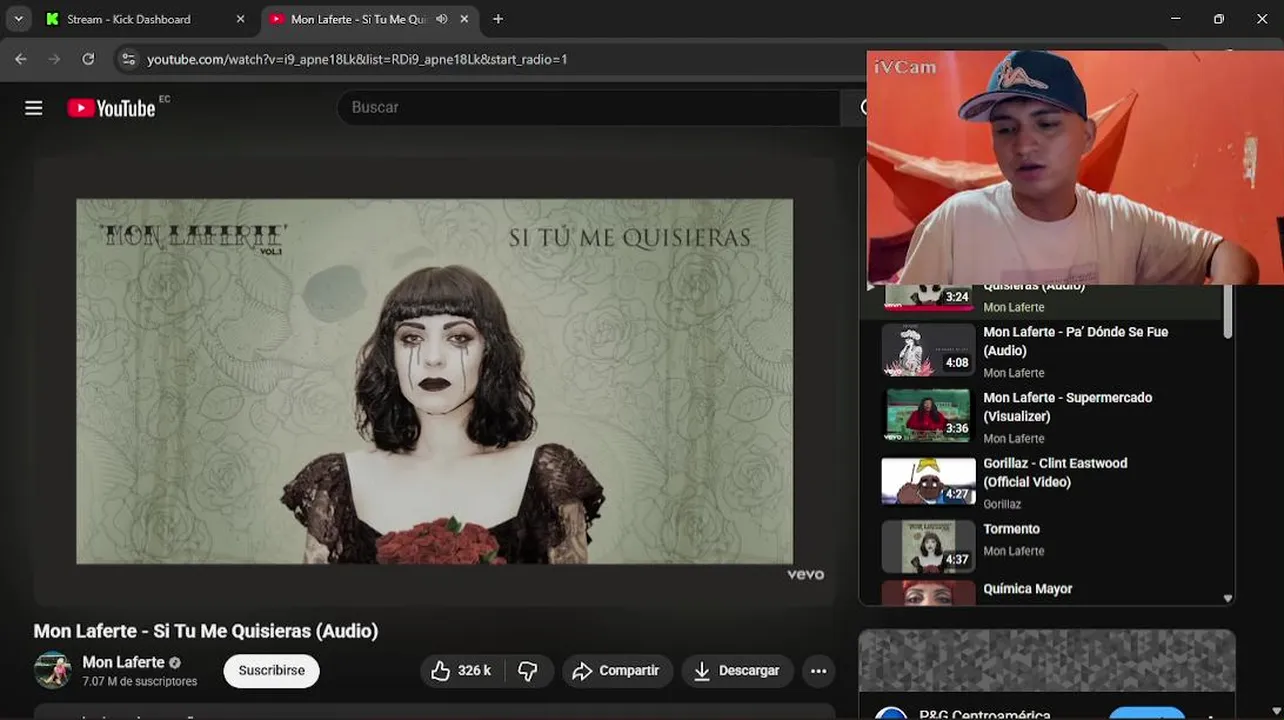Open Supermercado video thumbnail

[x=928, y=416]
